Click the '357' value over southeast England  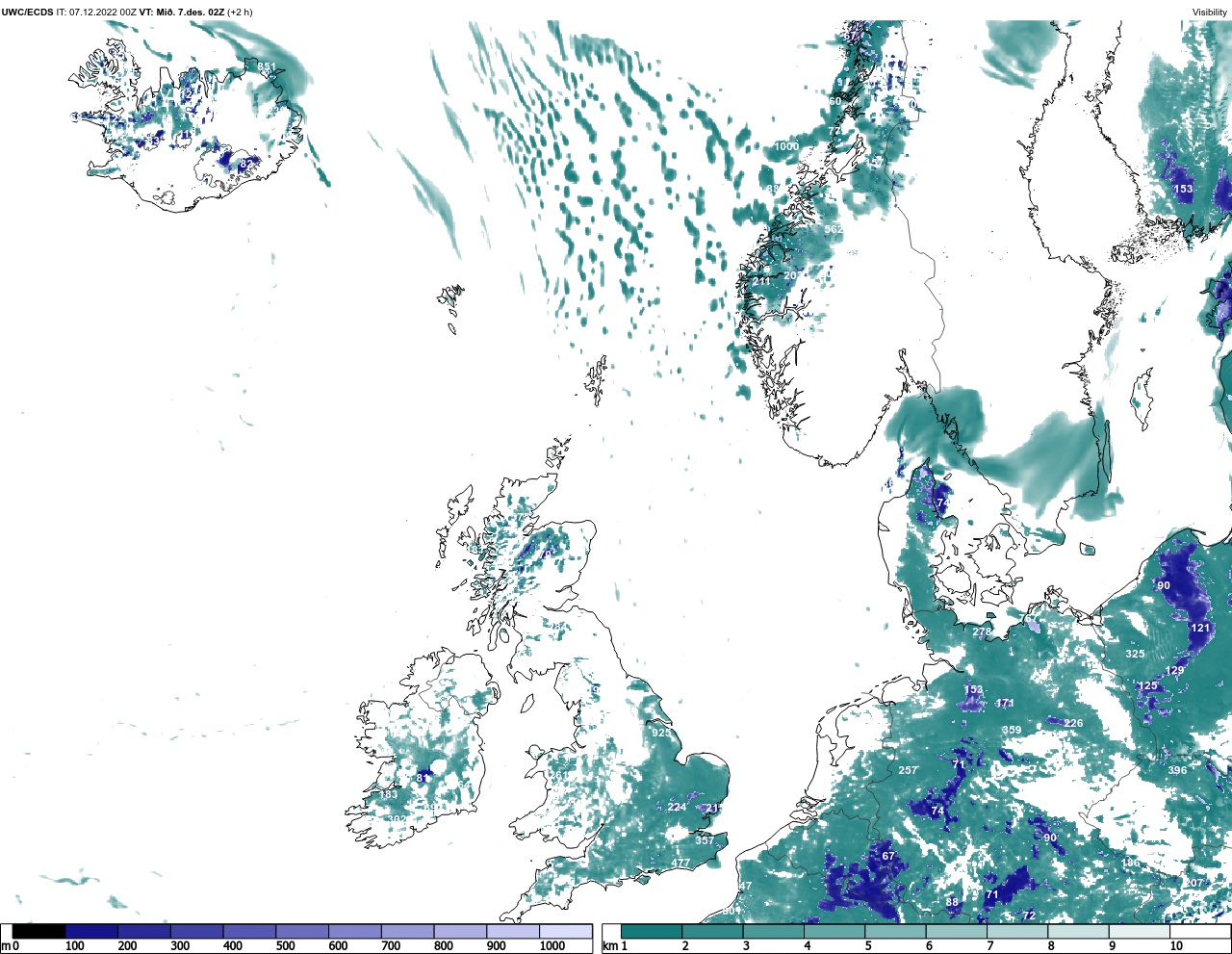click(705, 841)
